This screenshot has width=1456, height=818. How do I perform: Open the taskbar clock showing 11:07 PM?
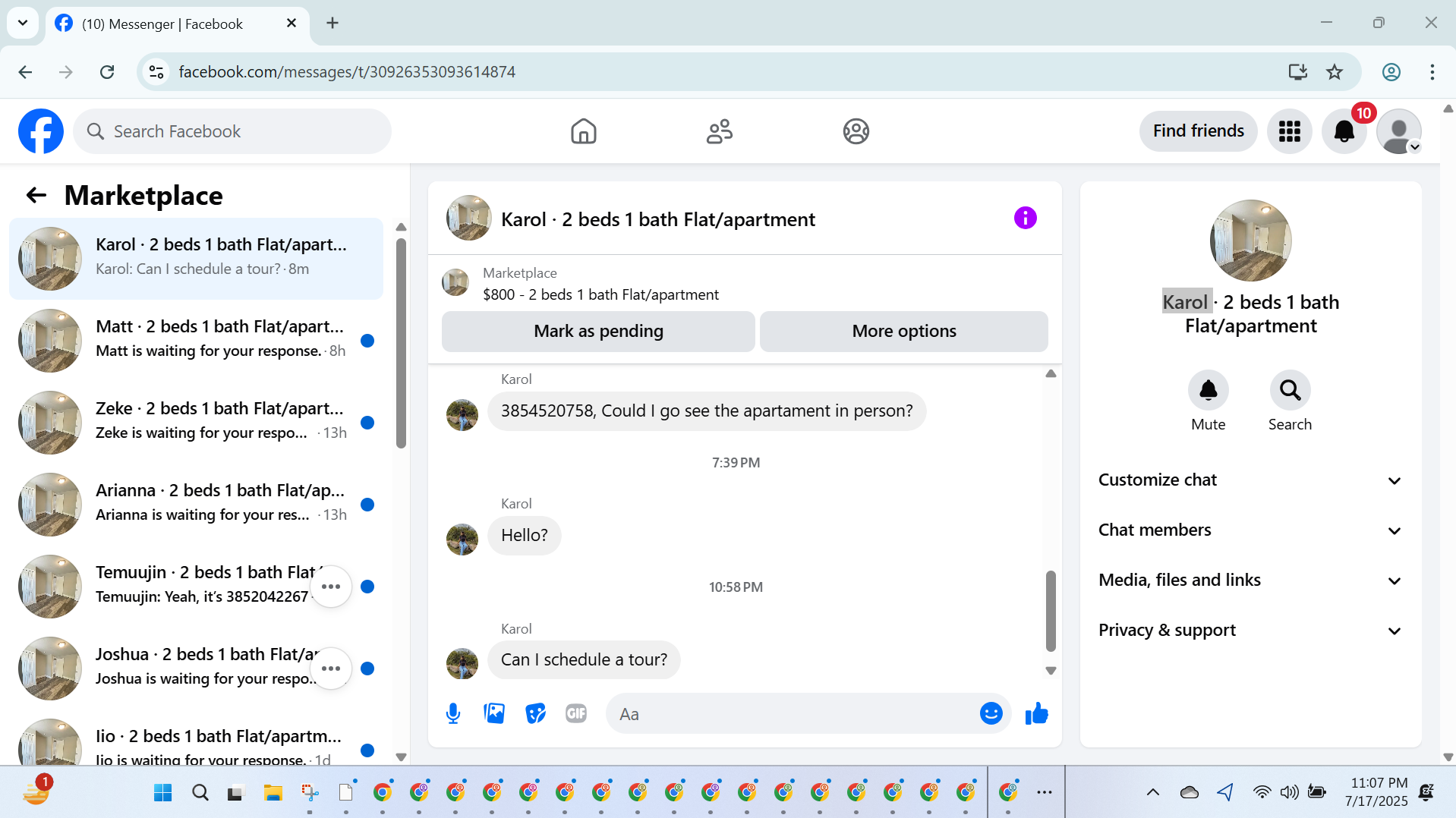click(1376, 792)
